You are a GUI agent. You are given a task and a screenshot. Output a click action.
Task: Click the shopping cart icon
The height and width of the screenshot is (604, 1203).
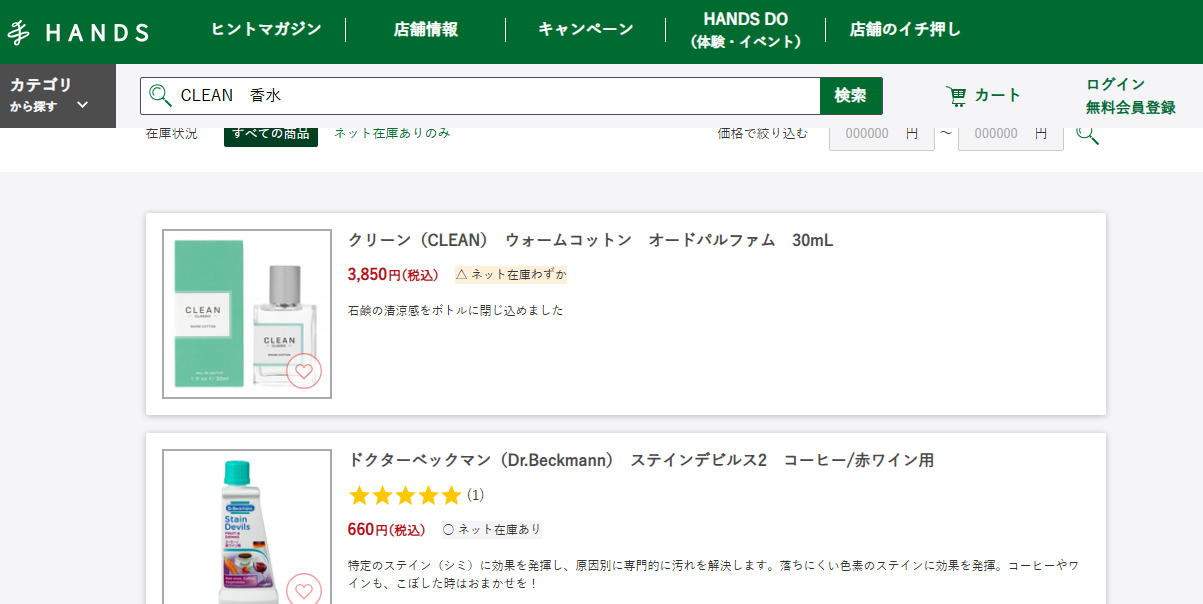[957, 96]
